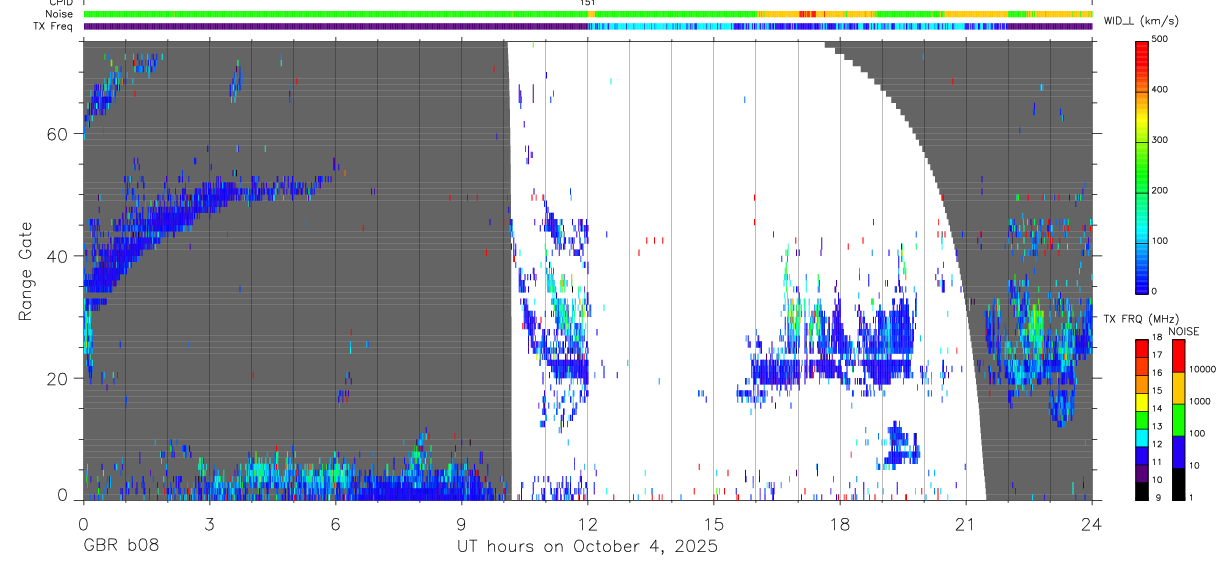Click the 'GBR b08' radar beam label
Screen dimensions: 1228x567
(x=120, y=546)
